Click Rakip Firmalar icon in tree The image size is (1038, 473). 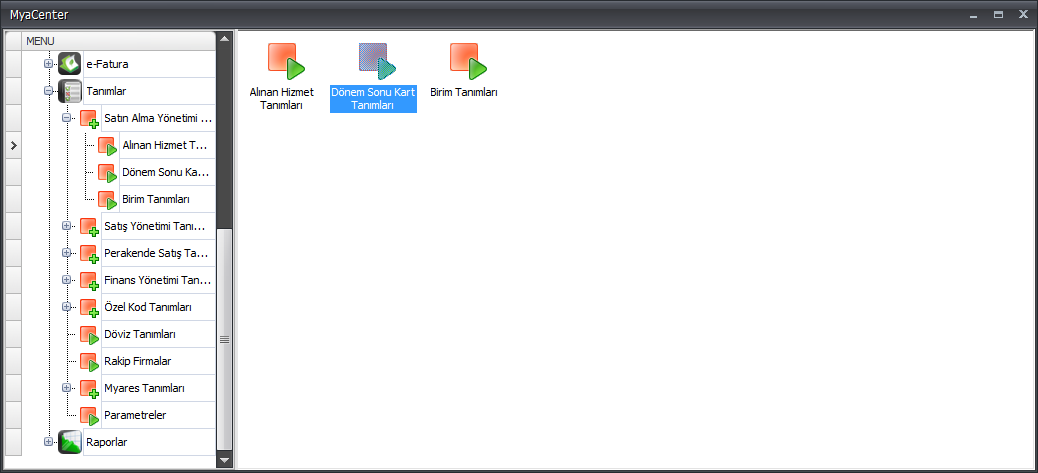pos(89,362)
